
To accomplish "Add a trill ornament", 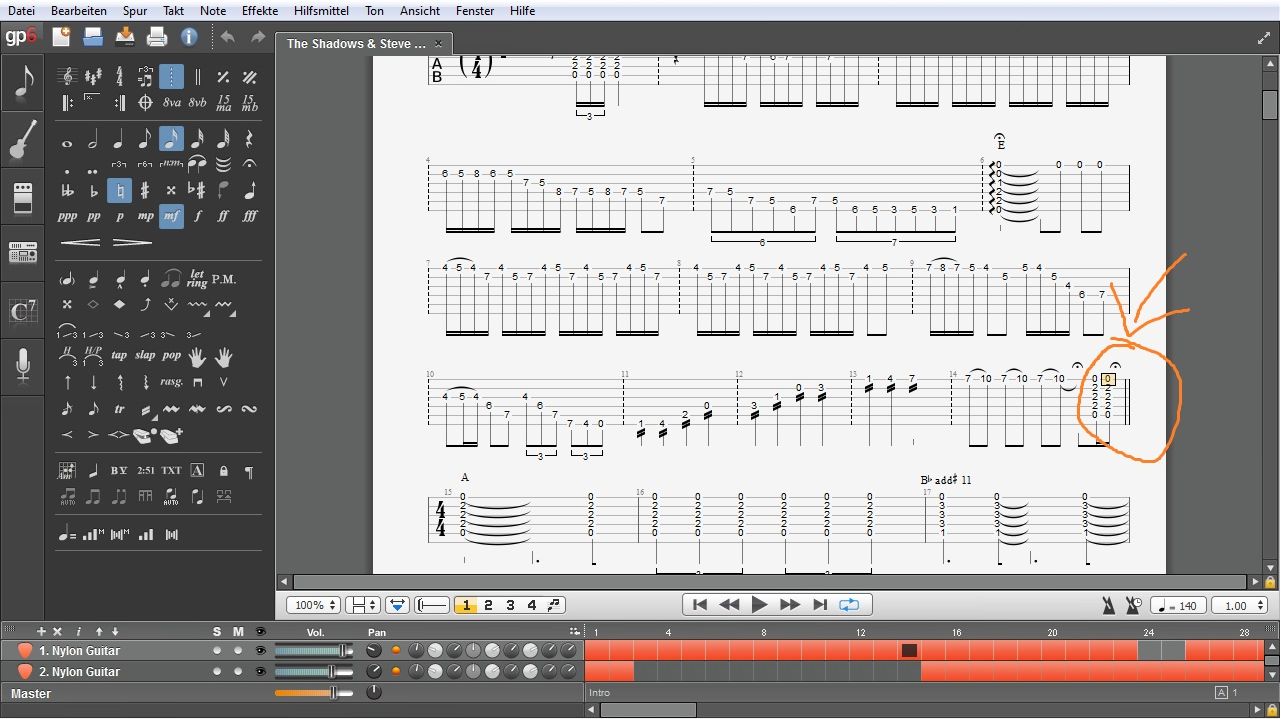I will pyautogui.click(x=119, y=408).
